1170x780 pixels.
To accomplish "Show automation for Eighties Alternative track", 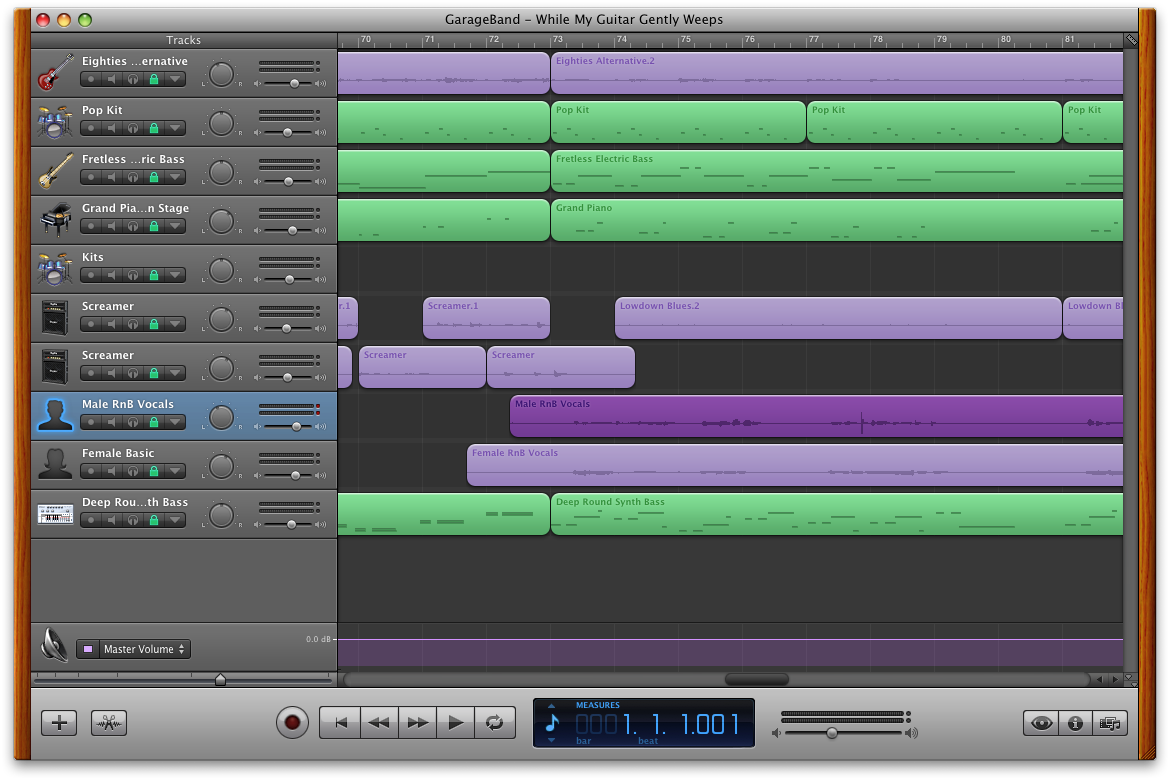I will coord(175,79).
